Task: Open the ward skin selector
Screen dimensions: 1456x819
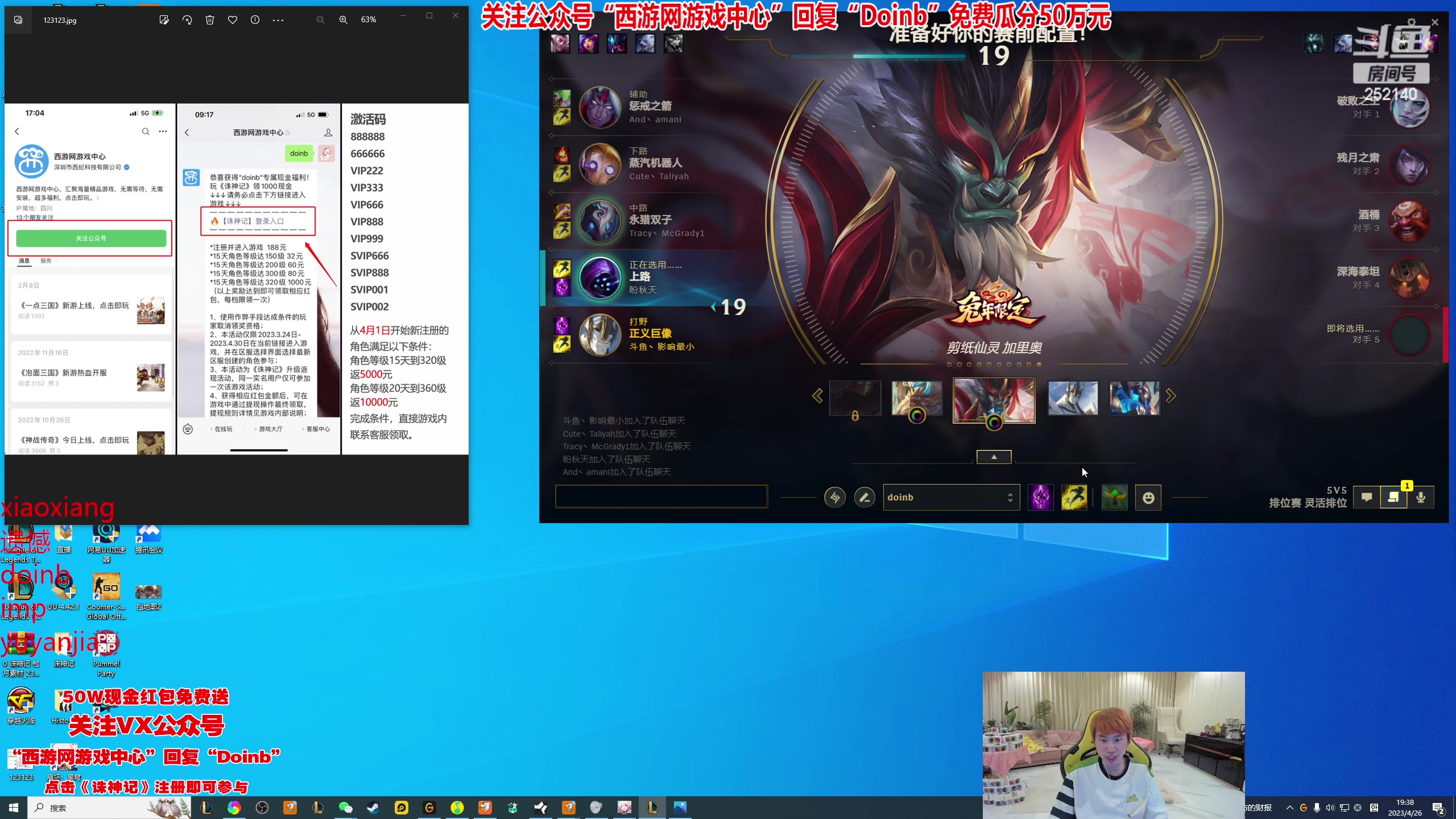Action: pyautogui.click(x=1115, y=498)
